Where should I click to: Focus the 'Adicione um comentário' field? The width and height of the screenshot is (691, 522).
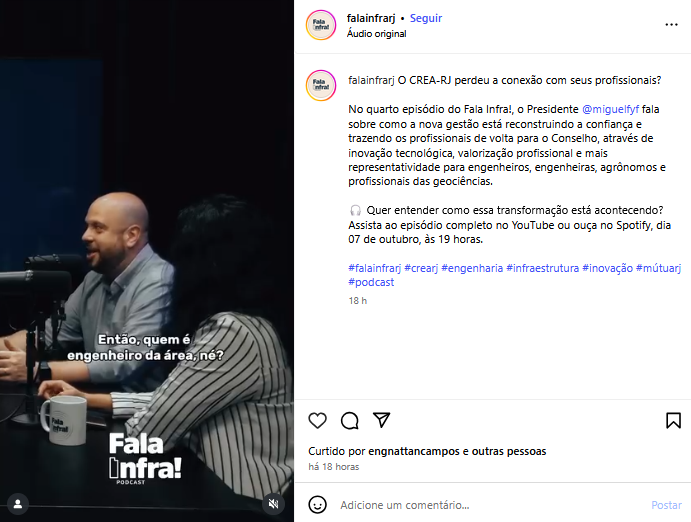click(x=491, y=505)
